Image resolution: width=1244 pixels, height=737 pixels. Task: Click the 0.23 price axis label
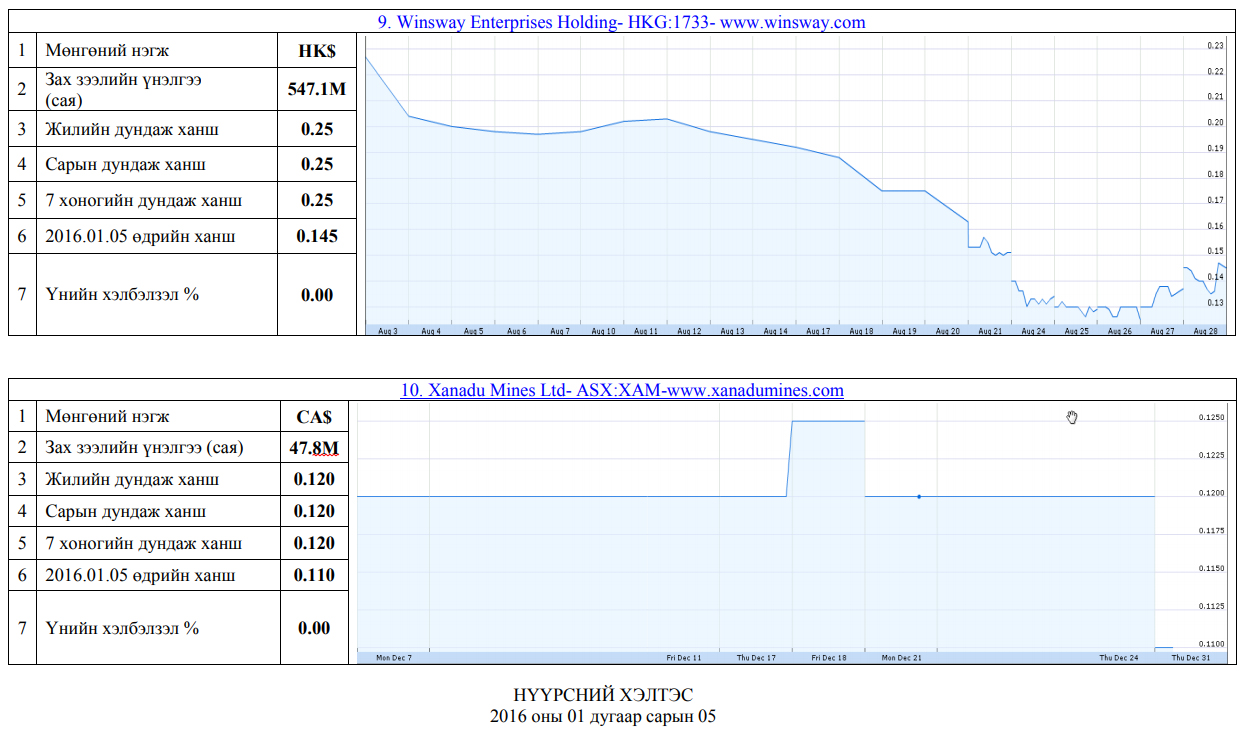(1216, 46)
